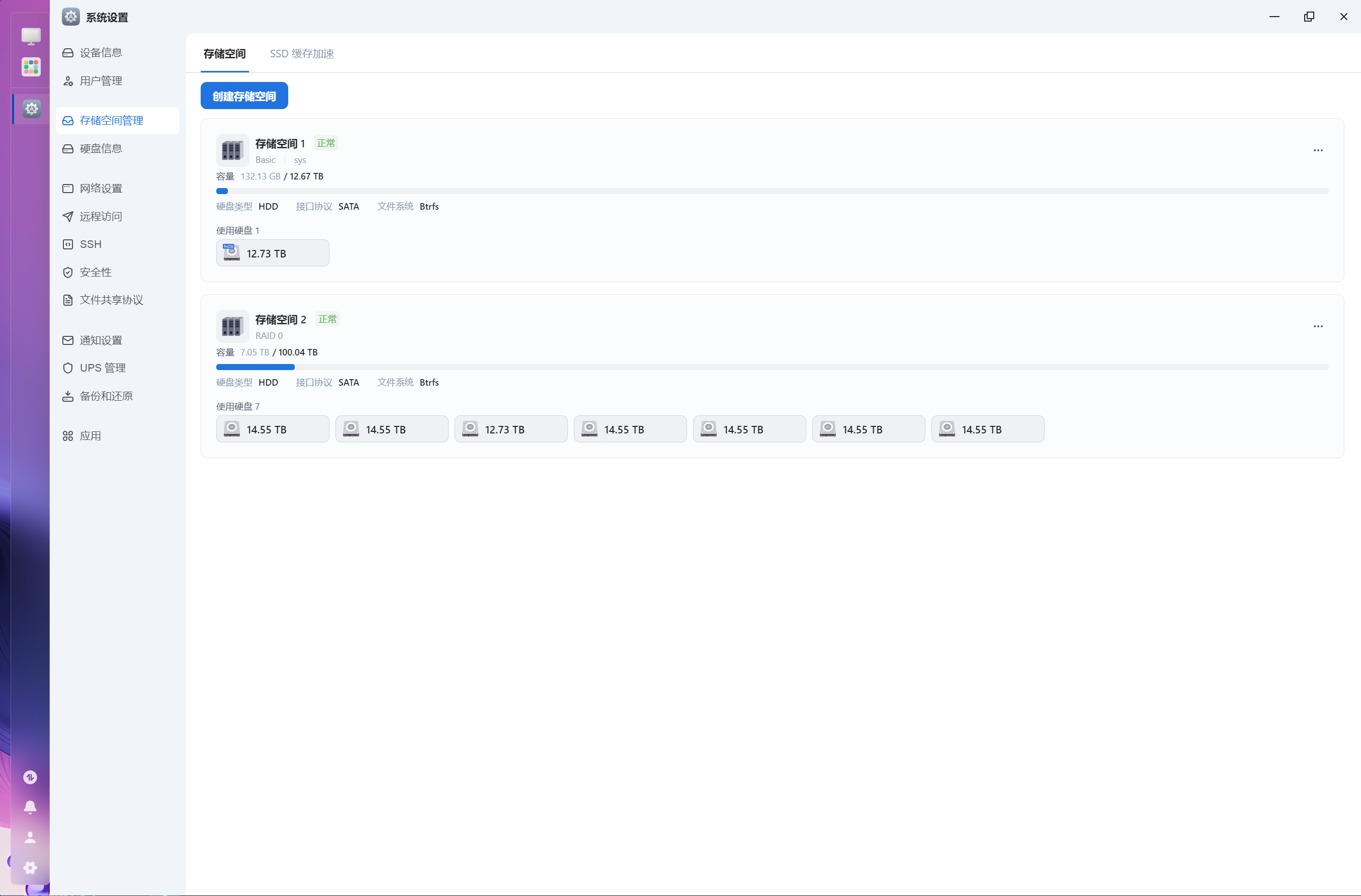Screen dimensions: 1361x896
Task: Open UPS 管理 in the sidebar
Action: click(x=103, y=368)
